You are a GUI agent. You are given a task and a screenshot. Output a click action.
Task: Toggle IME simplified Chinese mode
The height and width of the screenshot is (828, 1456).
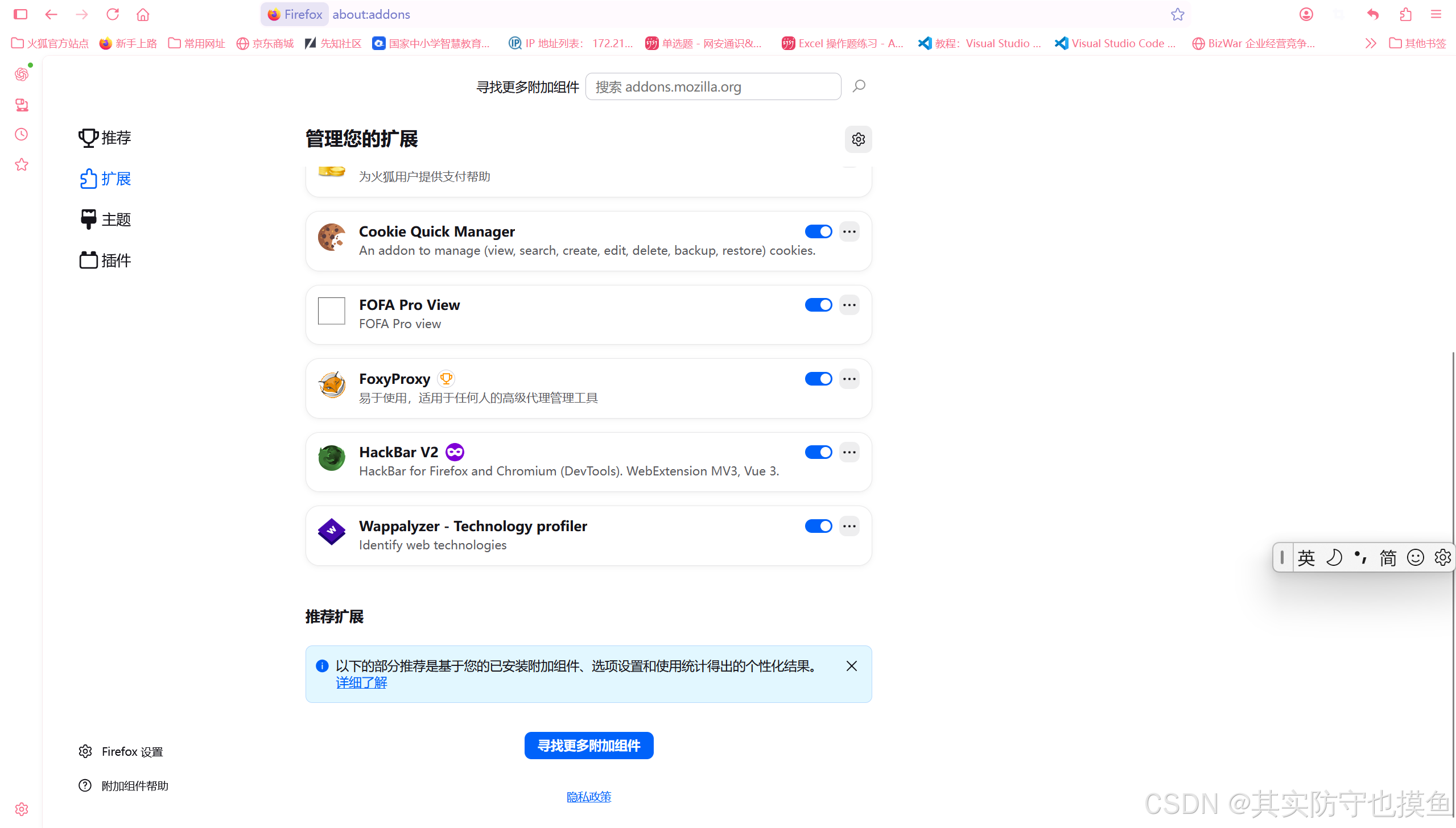pos(1388,557)
